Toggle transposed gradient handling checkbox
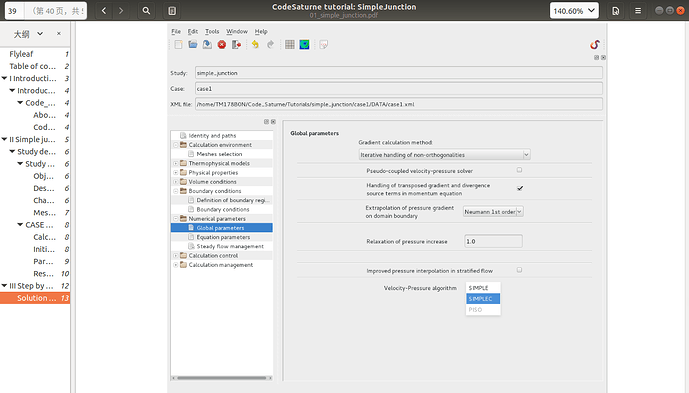The width and height of the screenshot is (689, 393). coord(520,188)
